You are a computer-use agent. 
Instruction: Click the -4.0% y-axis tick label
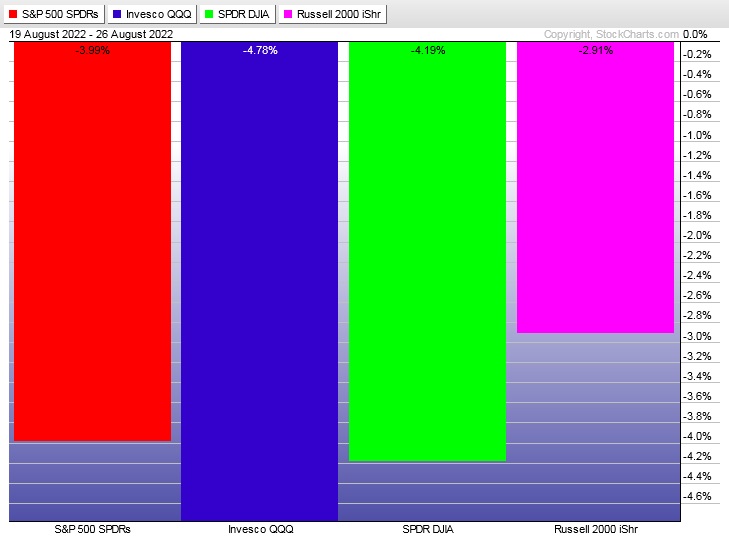(697, 436)
